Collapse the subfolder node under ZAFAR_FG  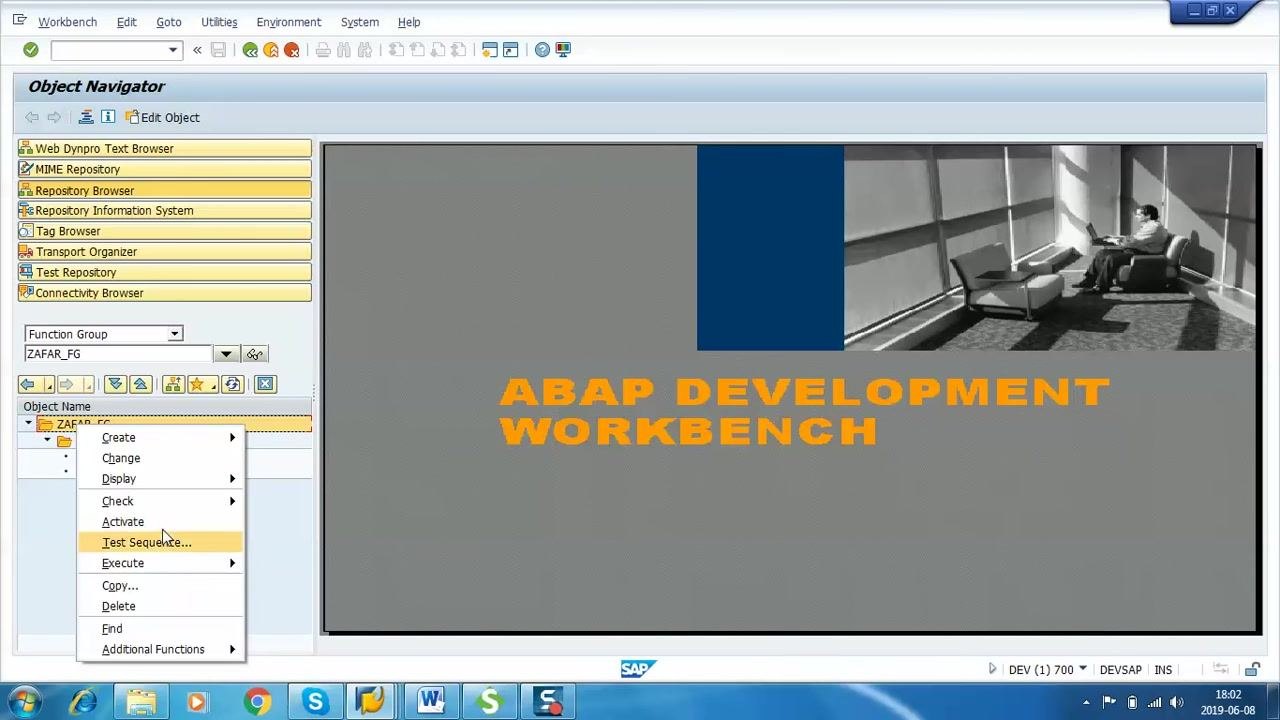47,440
